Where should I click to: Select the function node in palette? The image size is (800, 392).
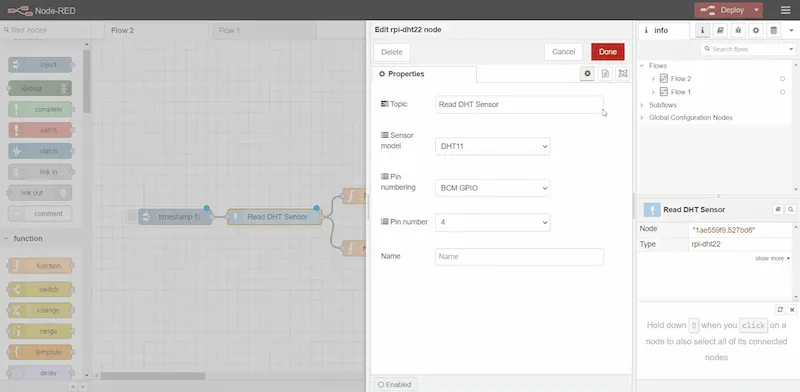pyautogui.click(x=40, y=266)
